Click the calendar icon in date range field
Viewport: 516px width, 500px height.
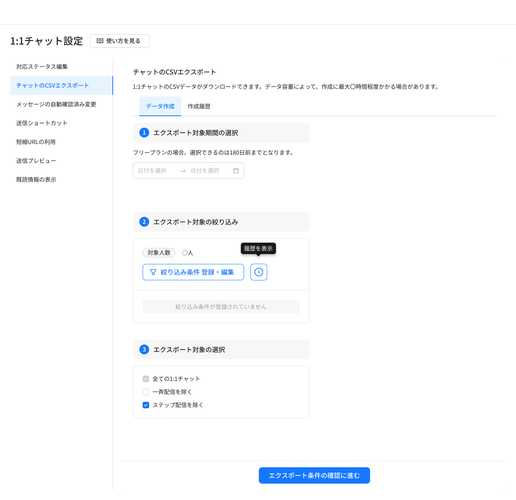coord(236,171)
